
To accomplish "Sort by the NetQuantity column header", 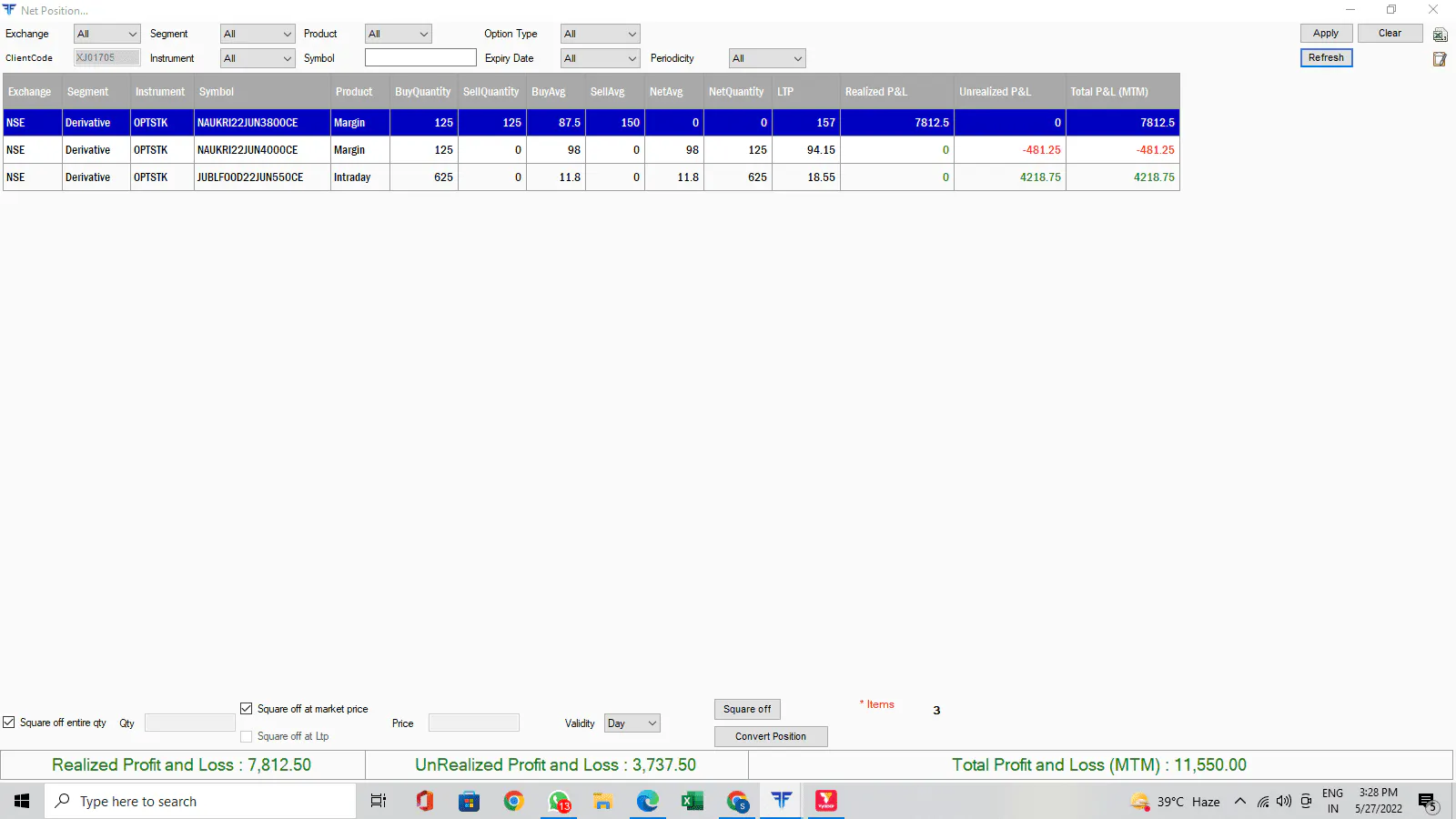I will (x=737, y=92).
